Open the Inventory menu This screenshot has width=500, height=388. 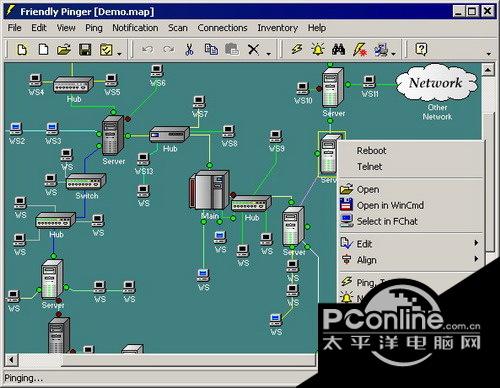click(x=277, y=28)
